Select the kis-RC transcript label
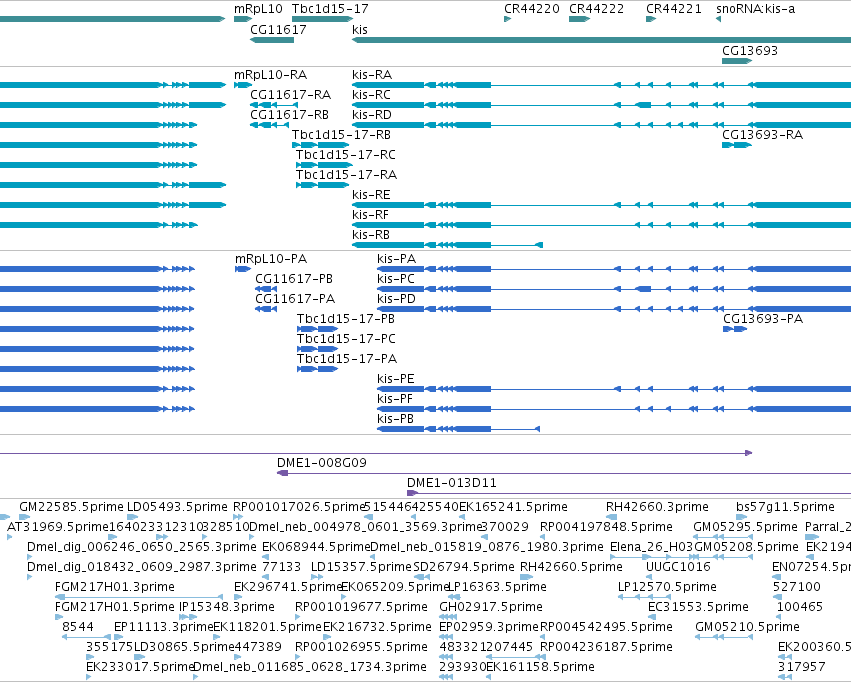Screen dimensions: 851x682 point(371,94)
